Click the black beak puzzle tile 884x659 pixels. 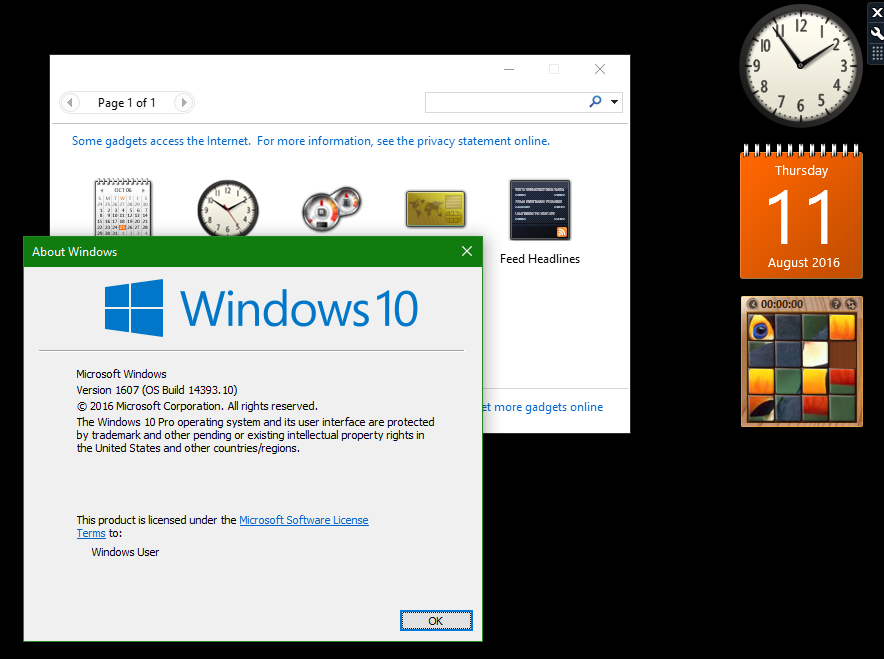pos(761,407)
